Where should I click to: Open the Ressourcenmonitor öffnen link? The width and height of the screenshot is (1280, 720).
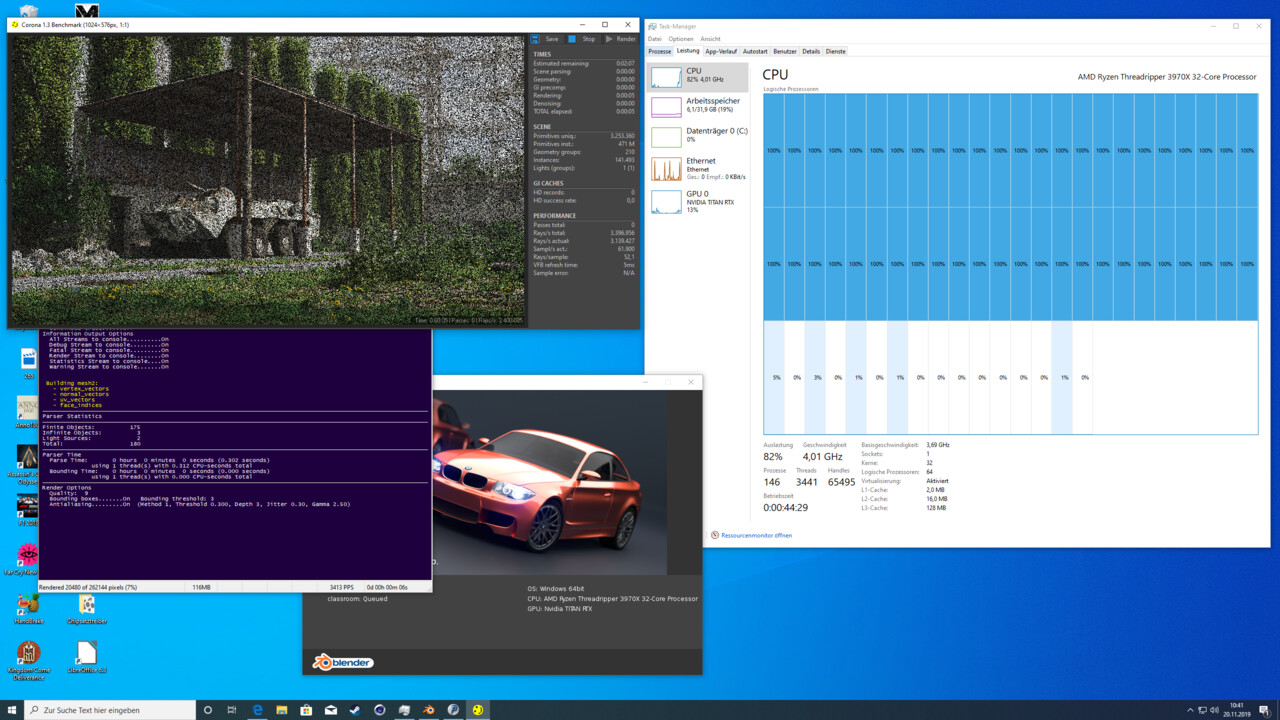756,535
